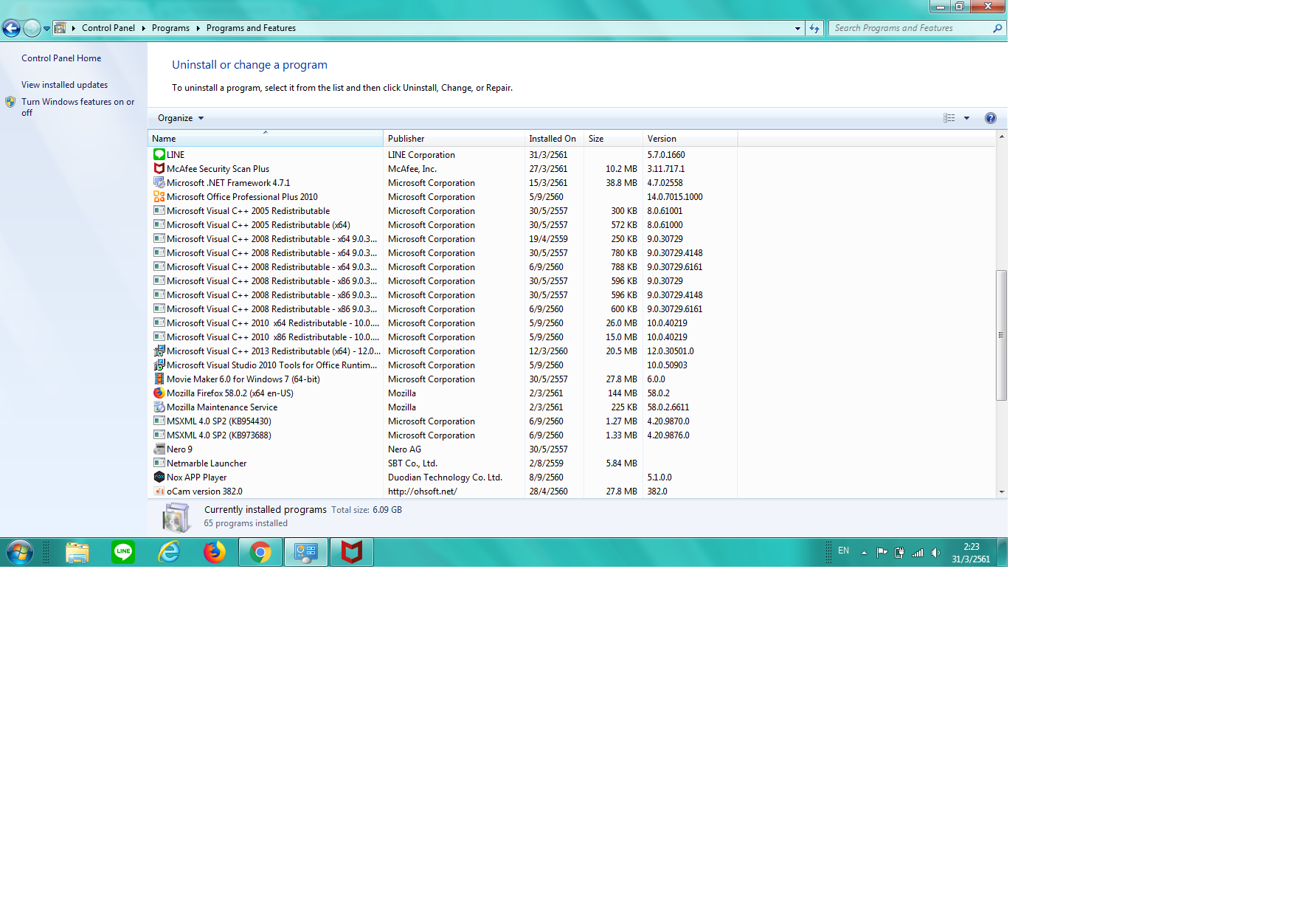The image size is (1316, 921).
Task: Click the Movie Maker 6.0 list icon
Action: tap(159, 379)
